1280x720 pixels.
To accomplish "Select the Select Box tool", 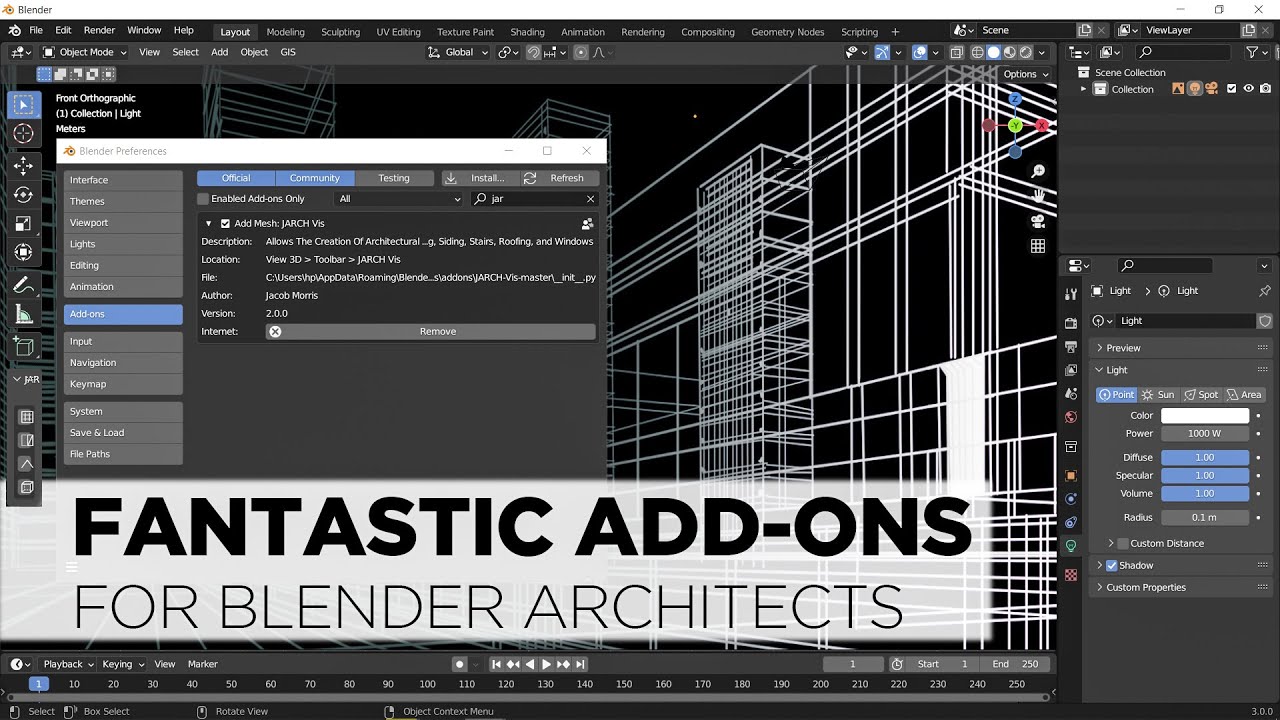I will pyautogui.click(x=24, y=104).
